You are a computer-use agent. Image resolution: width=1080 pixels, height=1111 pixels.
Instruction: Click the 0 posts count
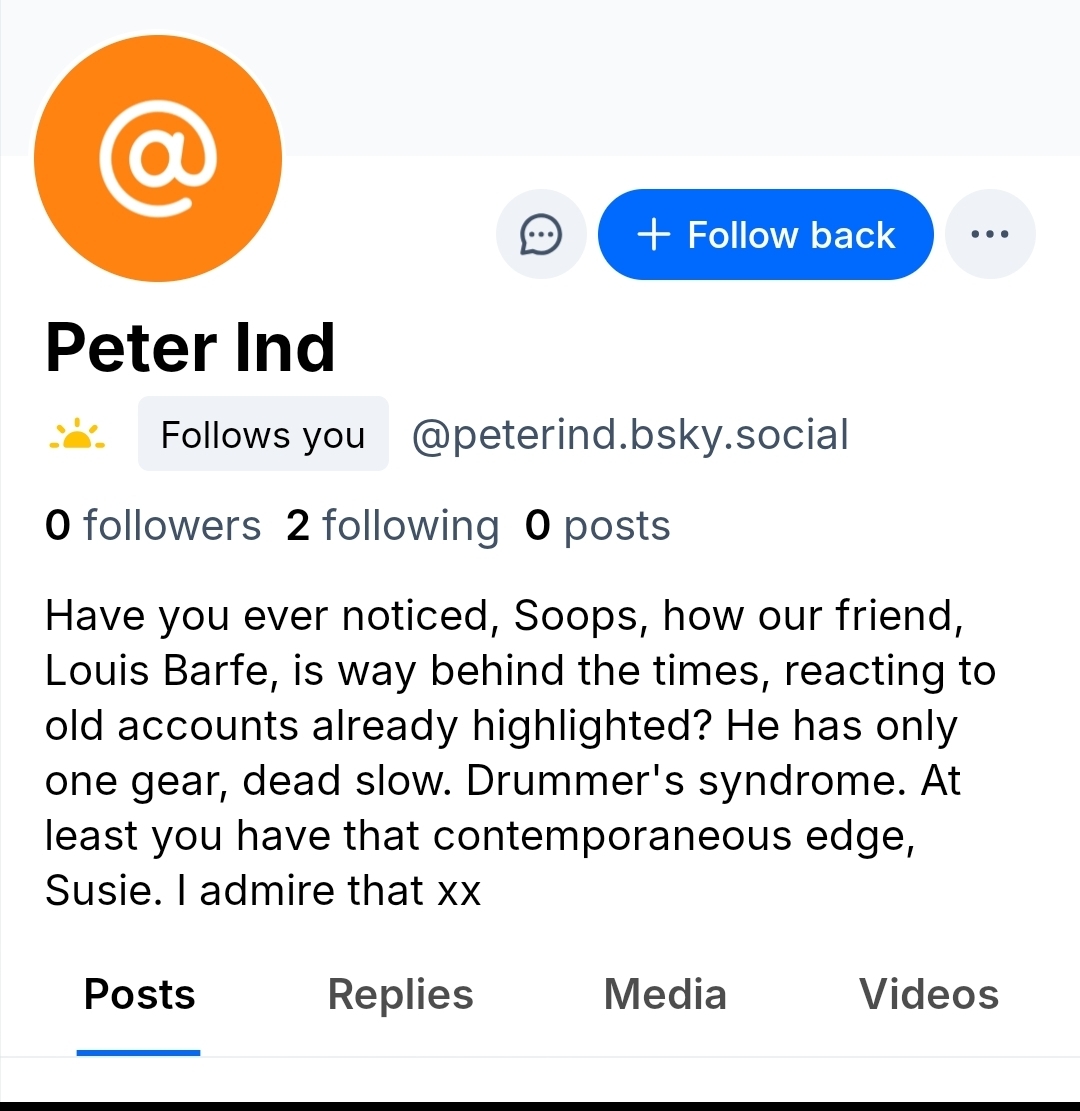(597, 526)
